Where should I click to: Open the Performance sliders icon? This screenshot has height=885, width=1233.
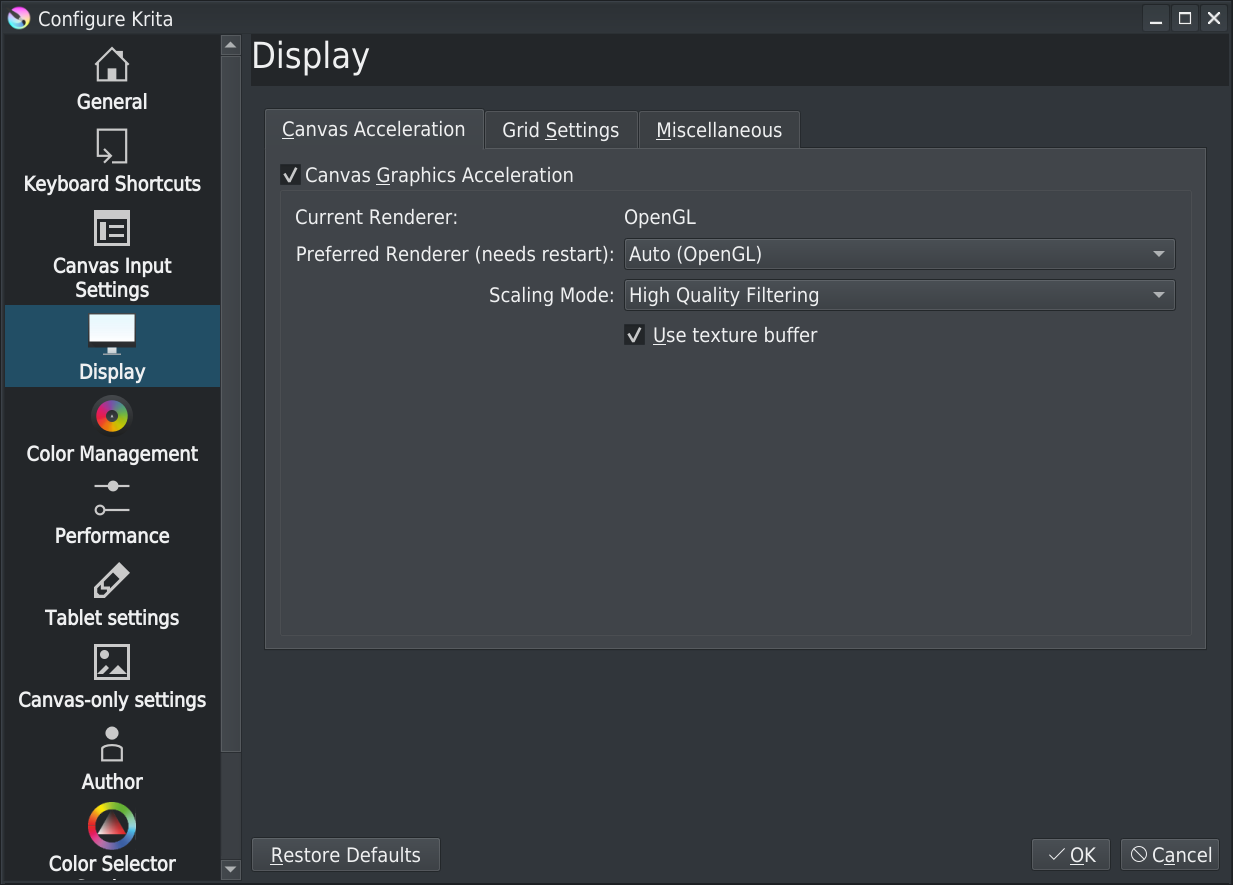[x=112, y=497]
